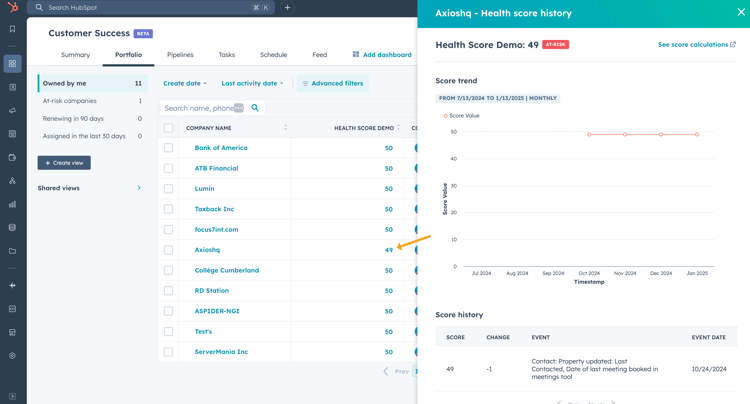Open the ASPIDER-NGI company link
This screenshot has width=750, height=404.
tap(217, 311)
